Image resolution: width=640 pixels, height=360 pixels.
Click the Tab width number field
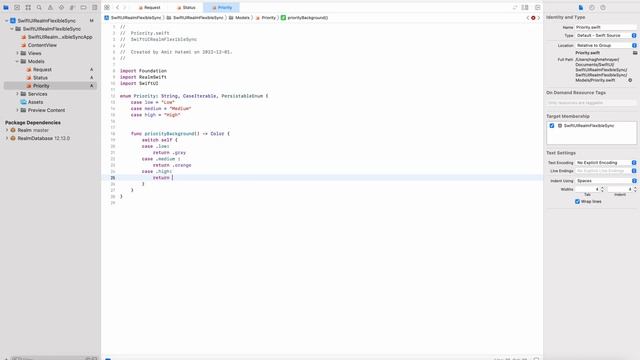(x=587, y=189)
